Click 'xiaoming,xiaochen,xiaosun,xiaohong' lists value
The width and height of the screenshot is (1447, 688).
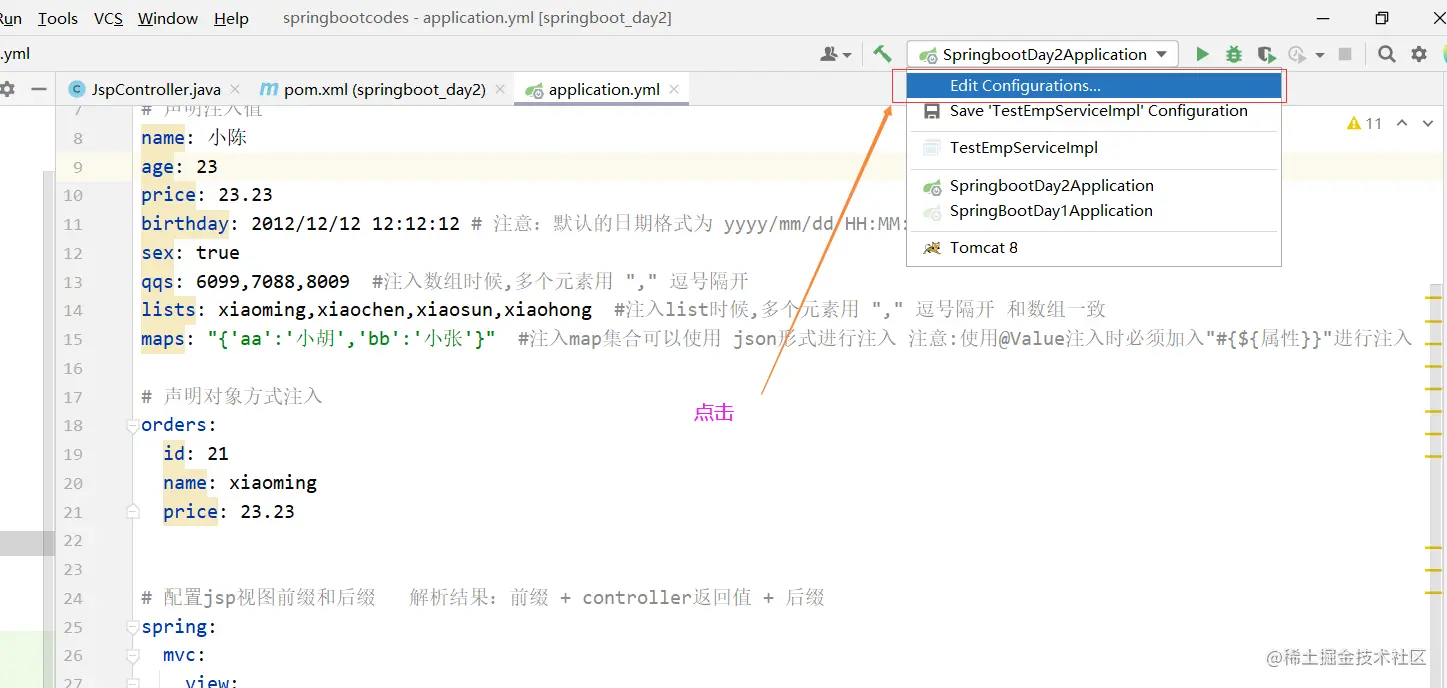click(405, 310)
